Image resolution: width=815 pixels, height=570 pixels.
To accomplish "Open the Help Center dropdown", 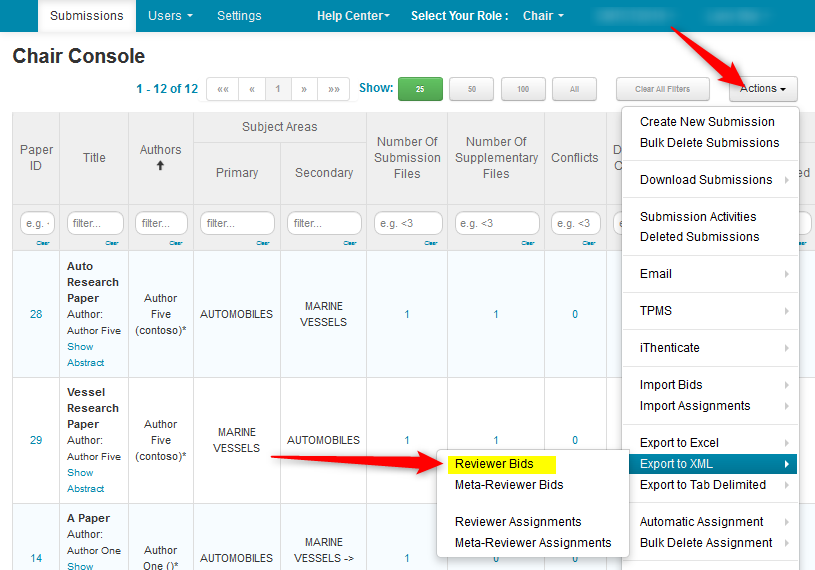I will [x=353, y=16].
